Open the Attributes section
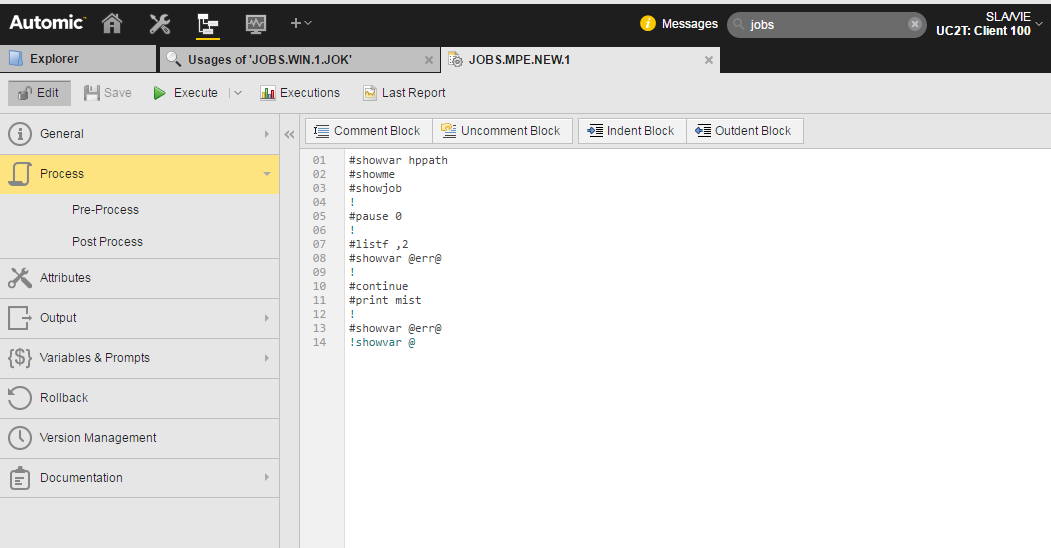The width and height of the screenshot is (1051, 548). [x=65, y=278]
